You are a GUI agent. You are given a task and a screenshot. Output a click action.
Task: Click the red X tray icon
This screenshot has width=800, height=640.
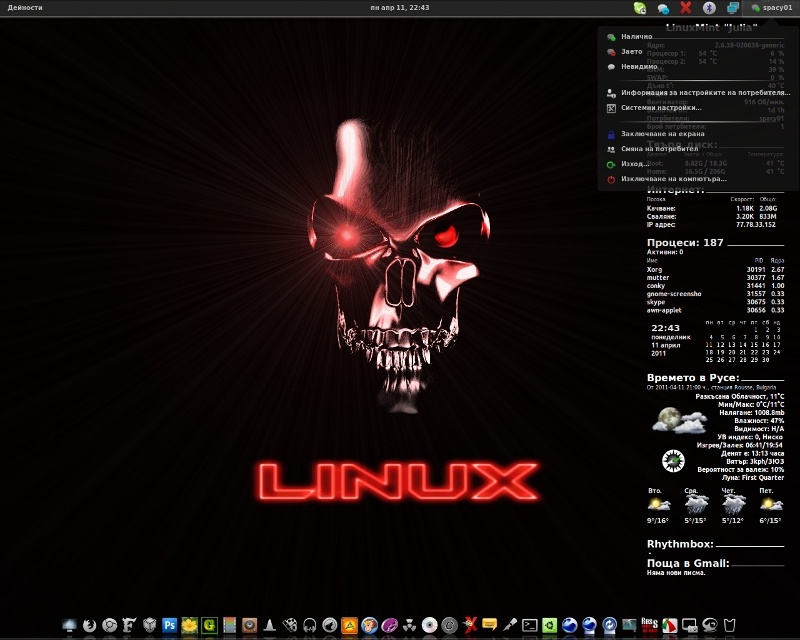point(686,8)
